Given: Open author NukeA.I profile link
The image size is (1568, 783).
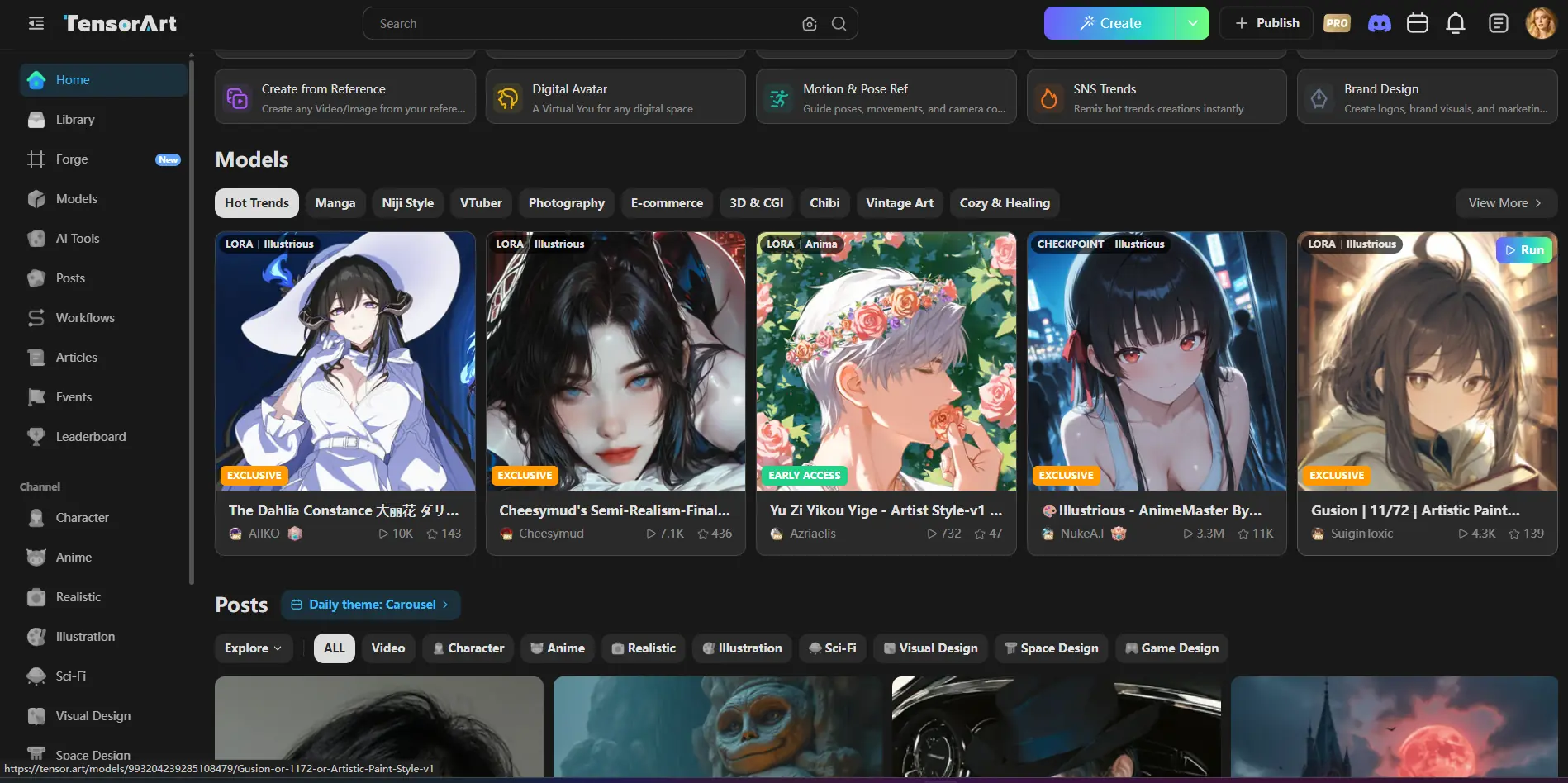Looking at the screenshot, I should click(x=1082, y=534).
